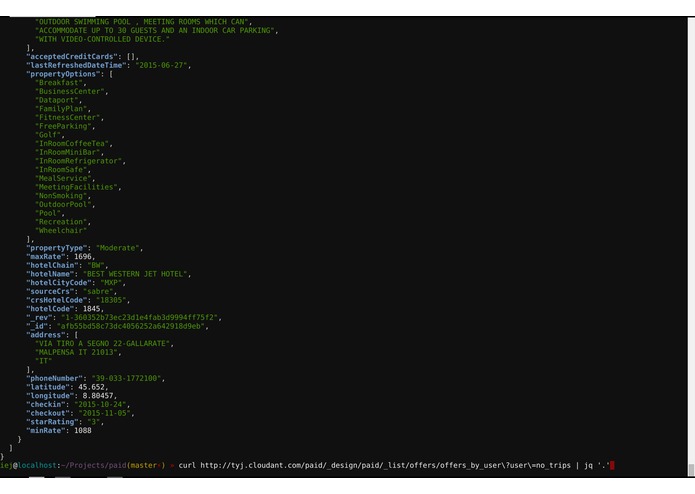Click the "NonSmoking" option line
This screenshot has height=494, width=695.
click(x=63, y=195)
